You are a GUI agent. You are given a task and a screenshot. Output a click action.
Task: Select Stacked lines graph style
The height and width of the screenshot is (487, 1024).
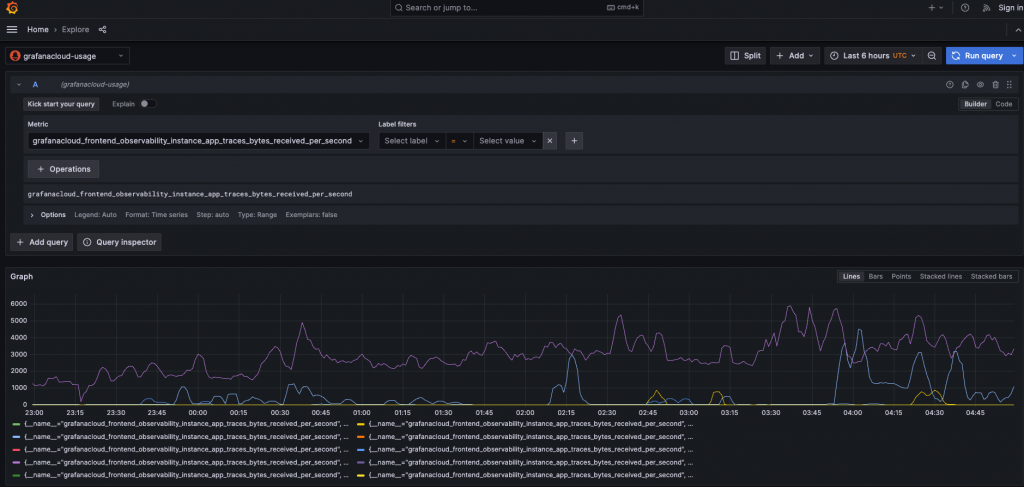[941, 277]
